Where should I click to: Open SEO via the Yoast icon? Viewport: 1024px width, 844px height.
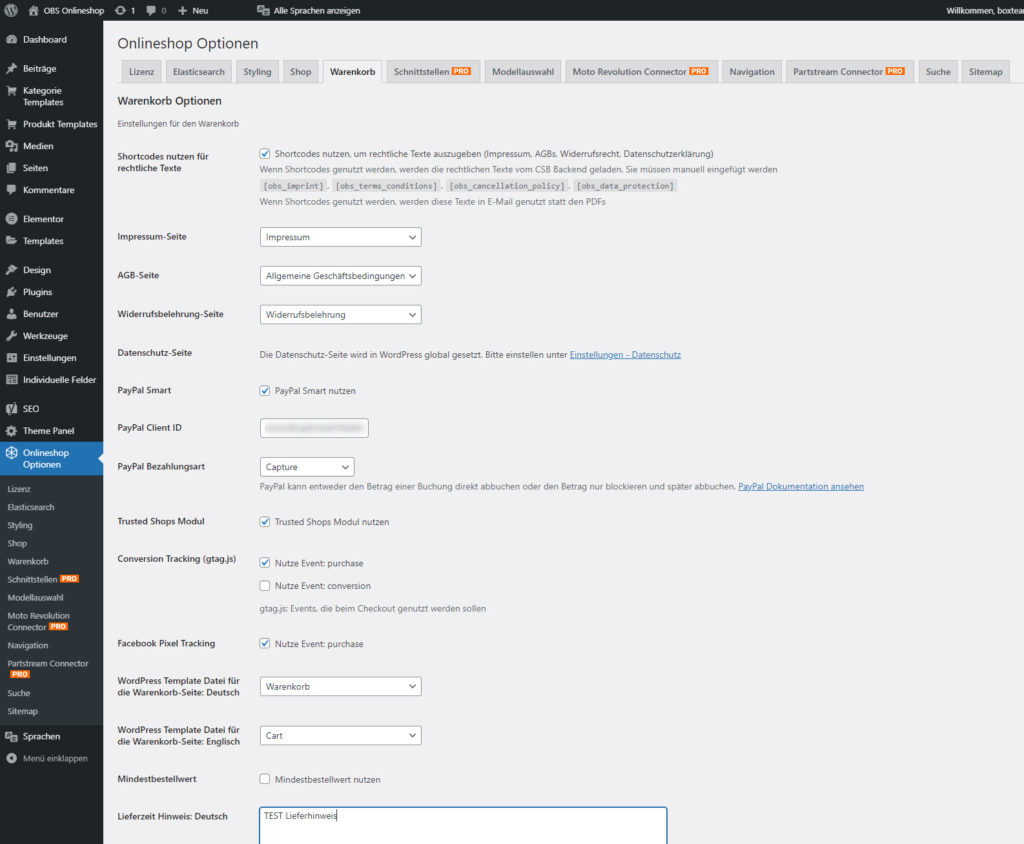pos(11,409)
